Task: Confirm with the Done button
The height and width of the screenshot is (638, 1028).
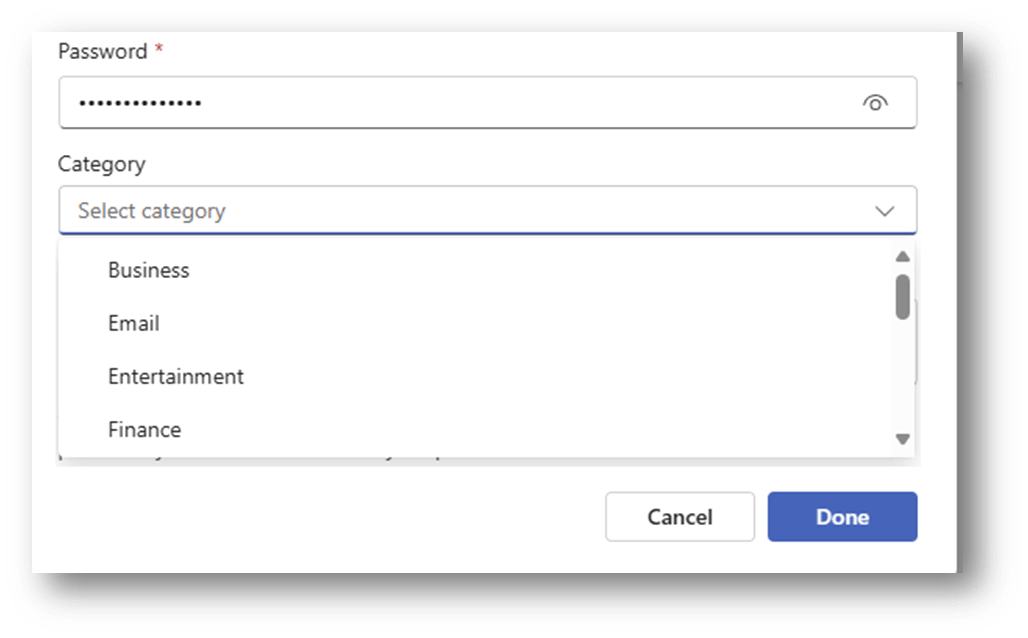Action: [842, 517]
